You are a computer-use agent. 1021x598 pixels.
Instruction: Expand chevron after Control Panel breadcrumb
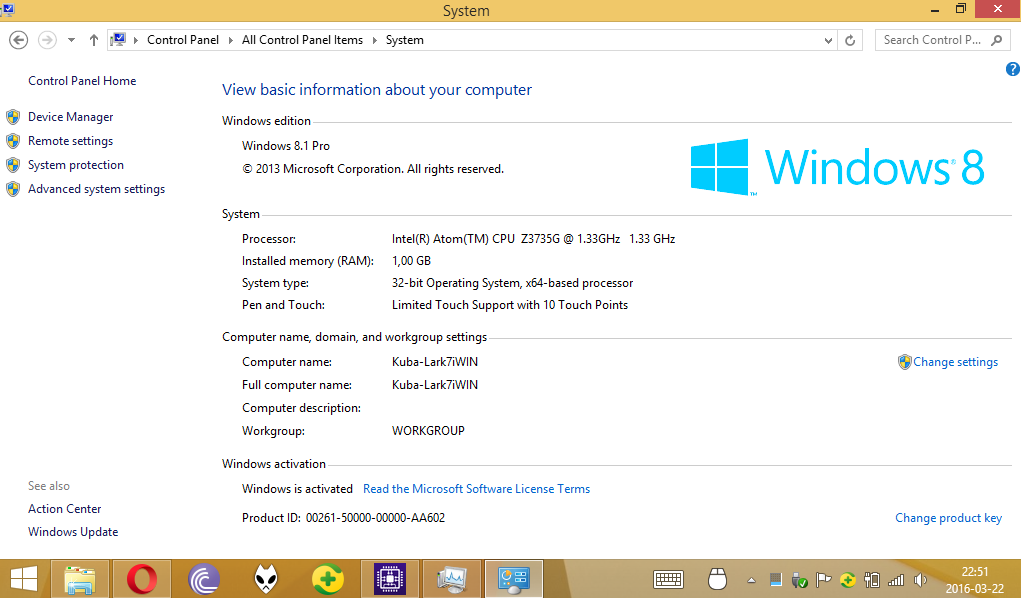[231, 40]
